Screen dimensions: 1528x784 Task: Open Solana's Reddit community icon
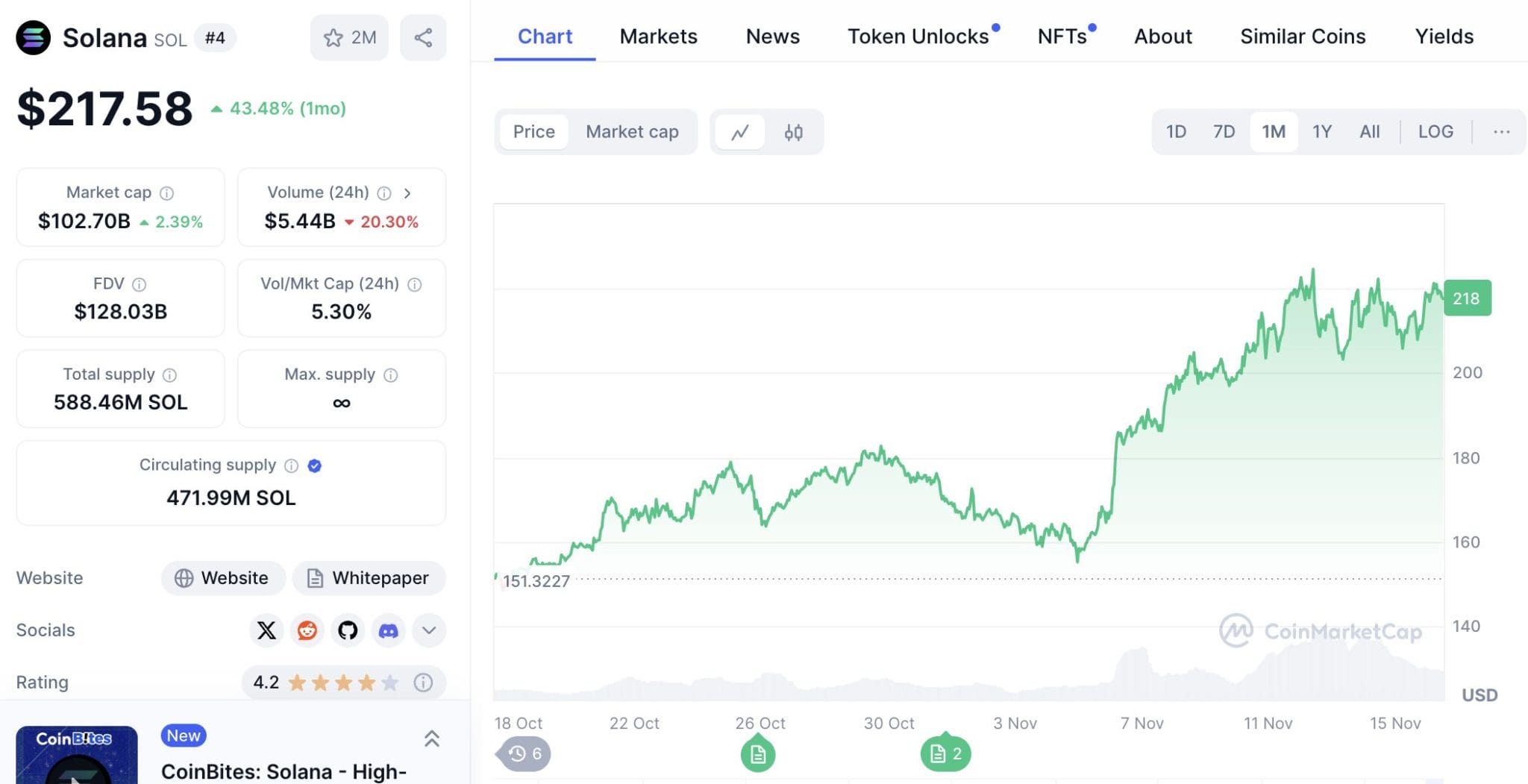(x=307, y=630)
